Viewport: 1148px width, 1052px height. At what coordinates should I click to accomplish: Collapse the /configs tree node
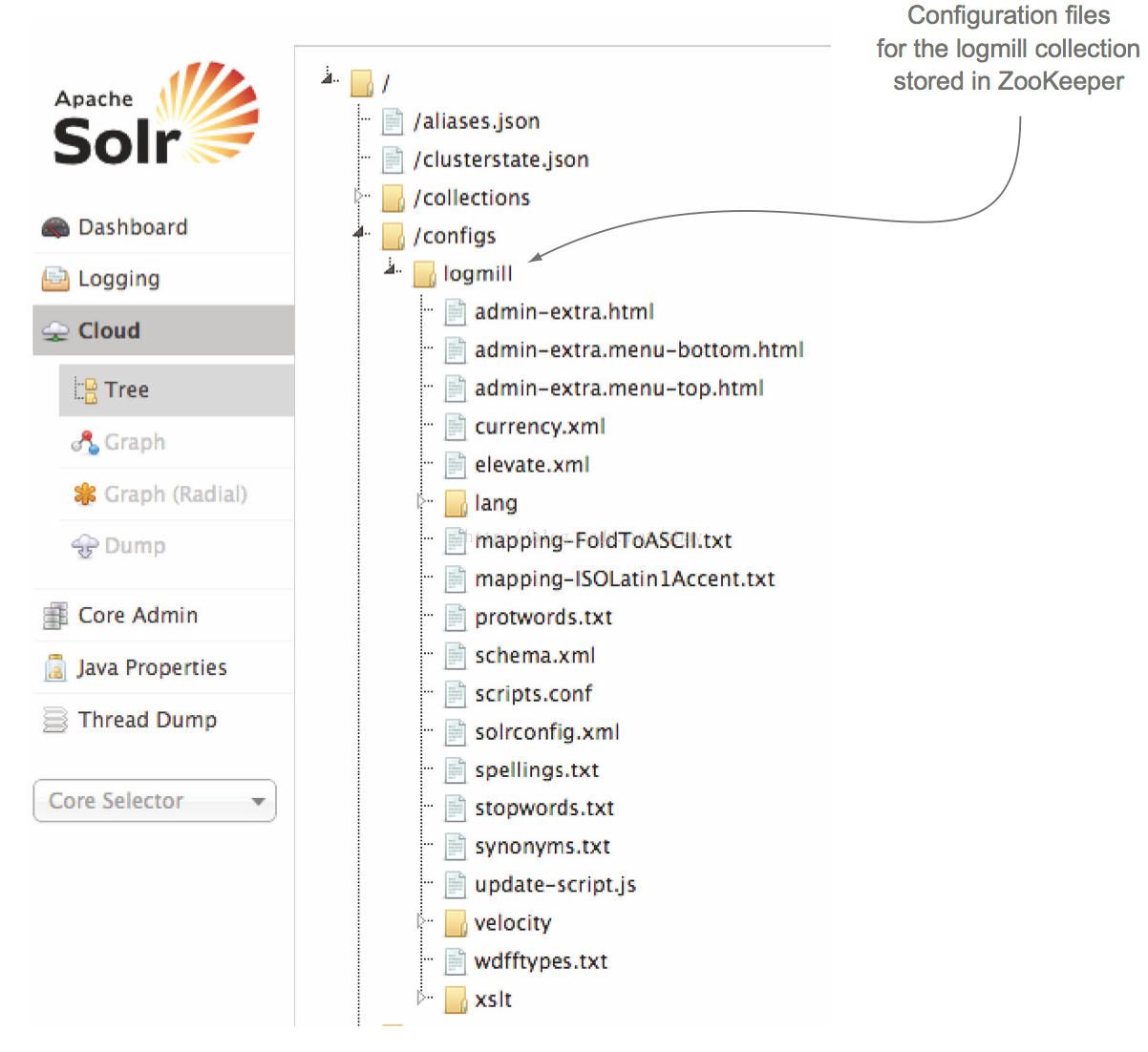click(360, 231)
